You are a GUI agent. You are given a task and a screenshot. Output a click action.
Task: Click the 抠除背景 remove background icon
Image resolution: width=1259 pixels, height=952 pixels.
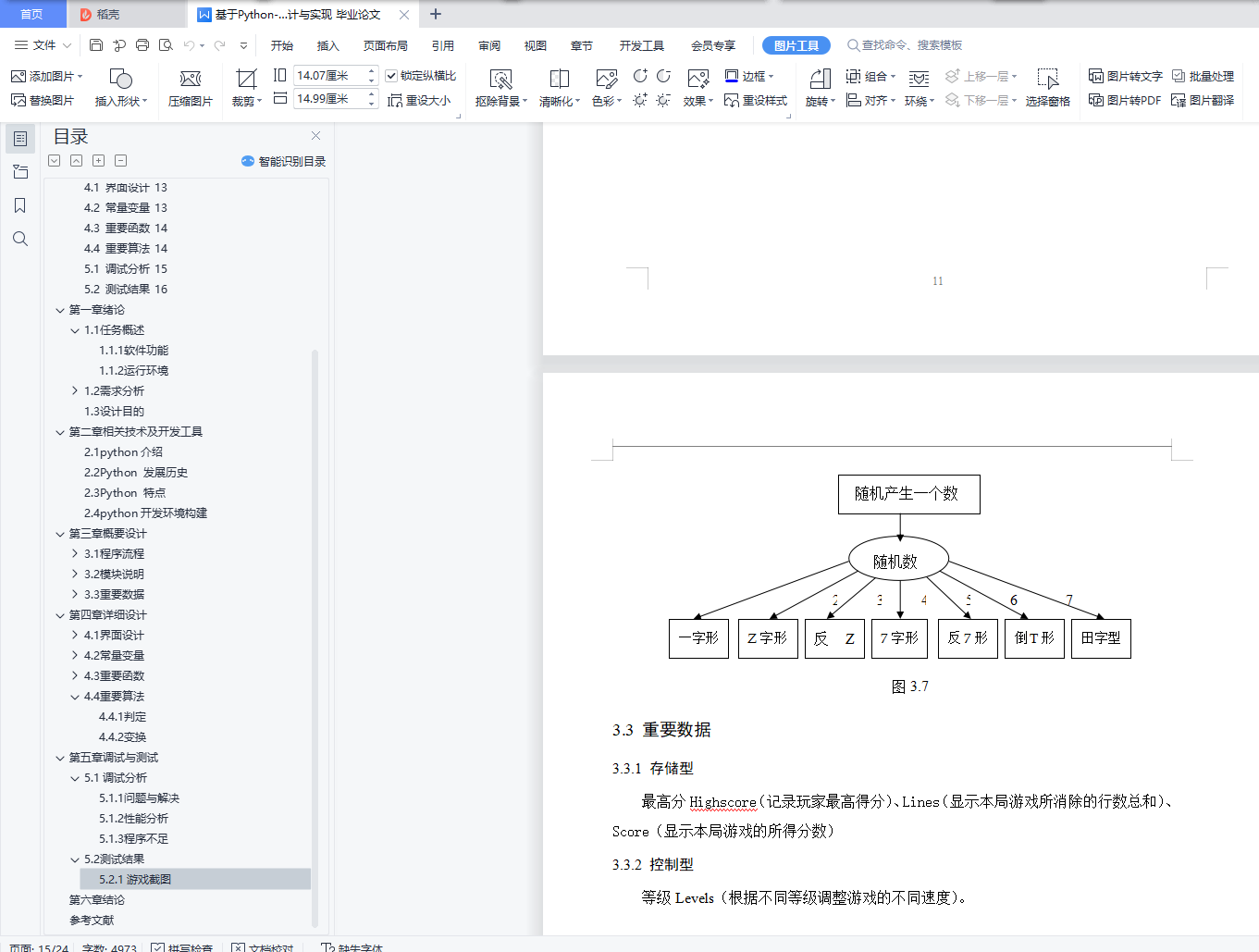(x=500, y=79)
